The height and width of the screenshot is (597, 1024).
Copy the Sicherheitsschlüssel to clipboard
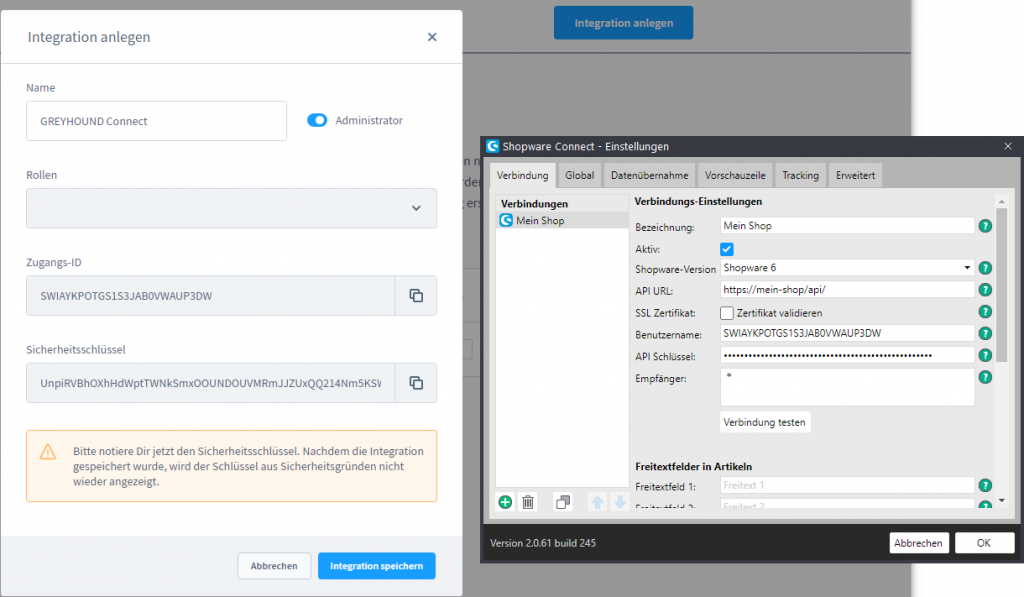pos(416,383)
